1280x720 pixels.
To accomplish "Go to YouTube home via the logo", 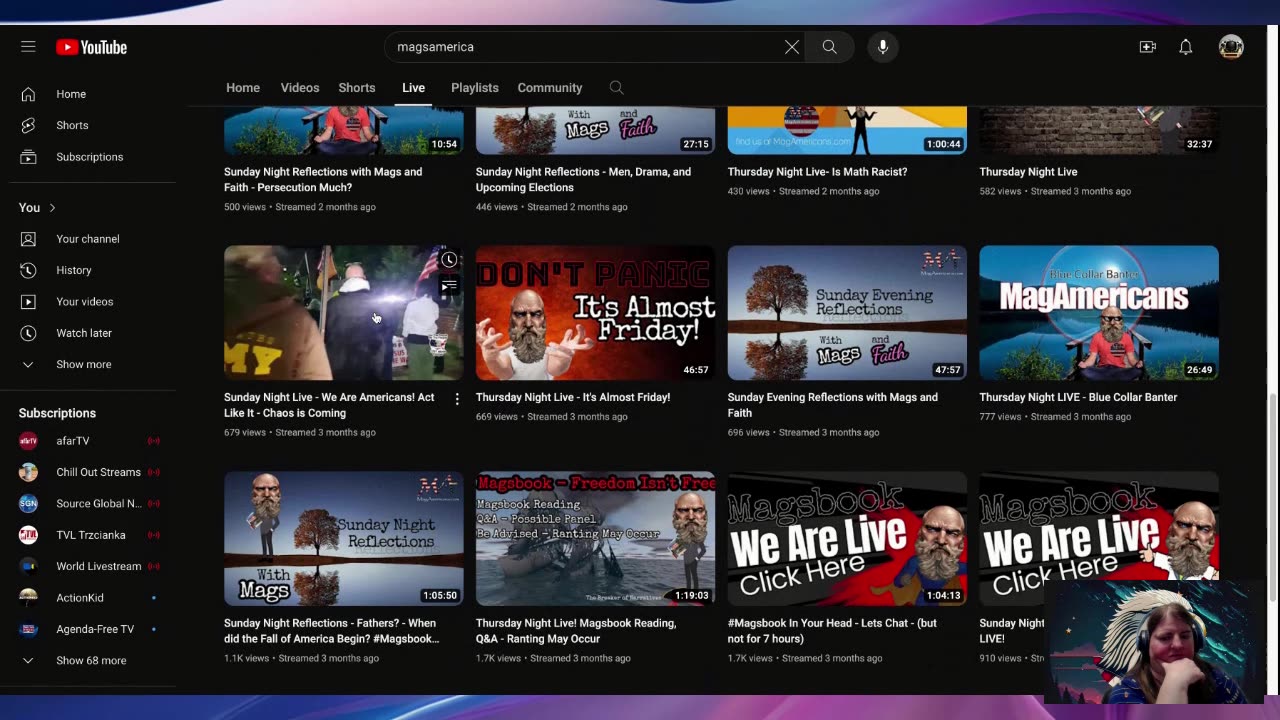I will click(x=91, y=47).
